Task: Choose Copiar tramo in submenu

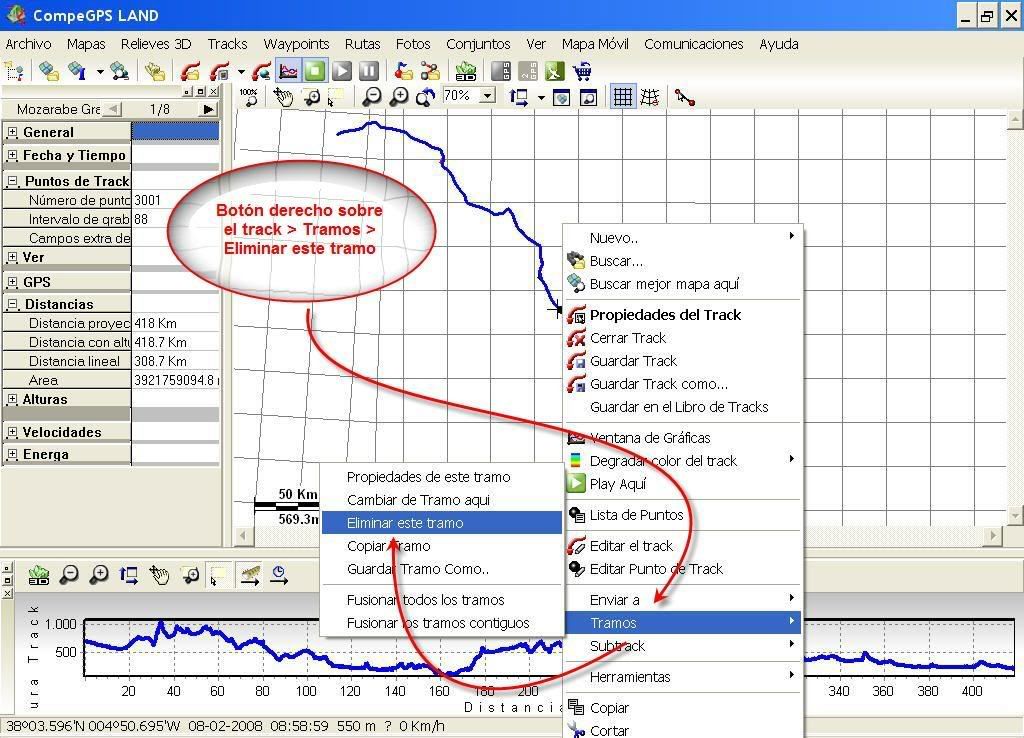Action: click(441, 546)
